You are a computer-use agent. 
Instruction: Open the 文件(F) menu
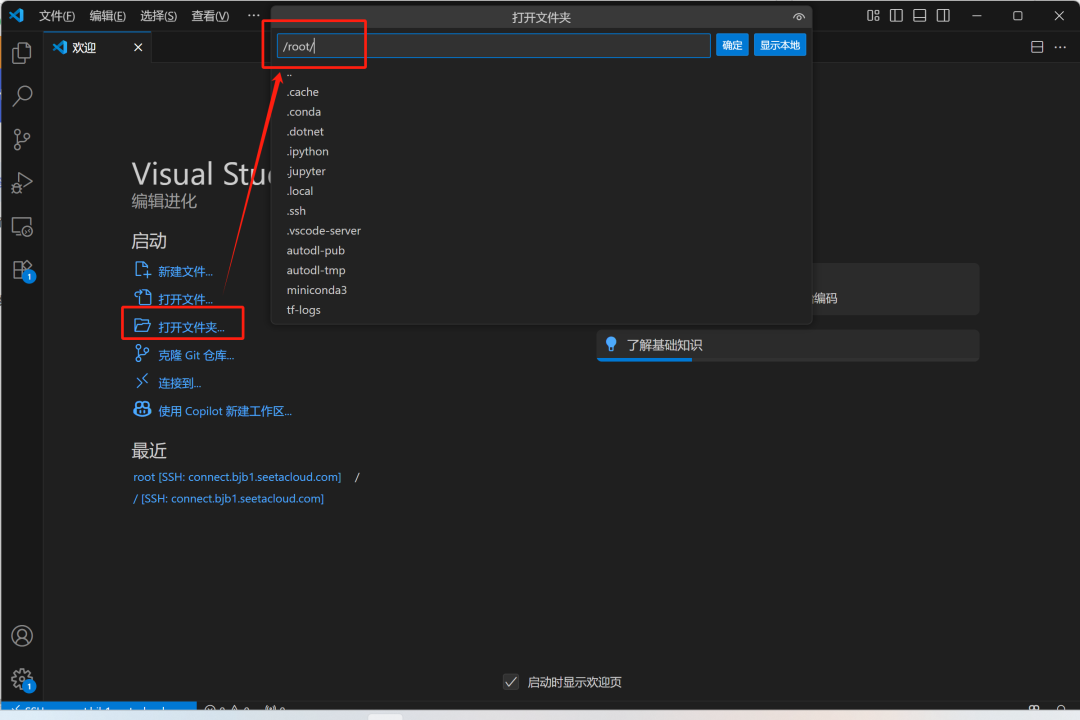(56, 16)
